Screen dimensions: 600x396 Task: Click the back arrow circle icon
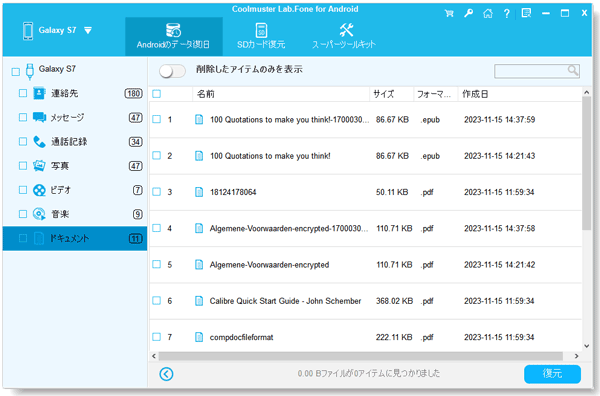pos(166,374)
